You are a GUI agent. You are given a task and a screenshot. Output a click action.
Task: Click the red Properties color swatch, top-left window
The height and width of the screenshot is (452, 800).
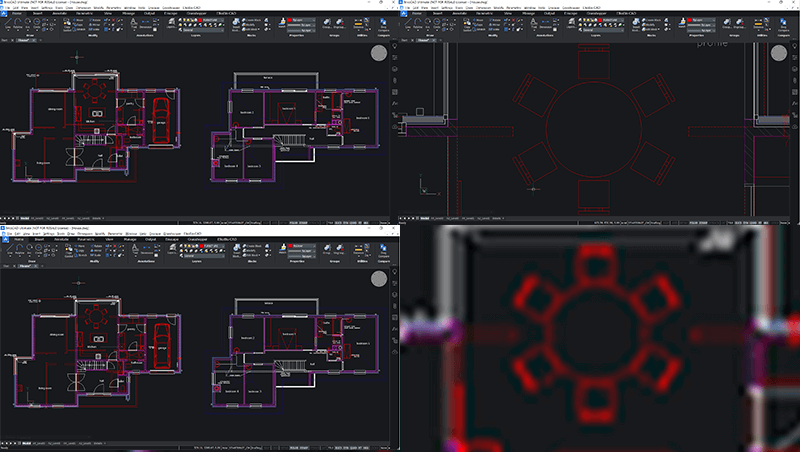290,20
